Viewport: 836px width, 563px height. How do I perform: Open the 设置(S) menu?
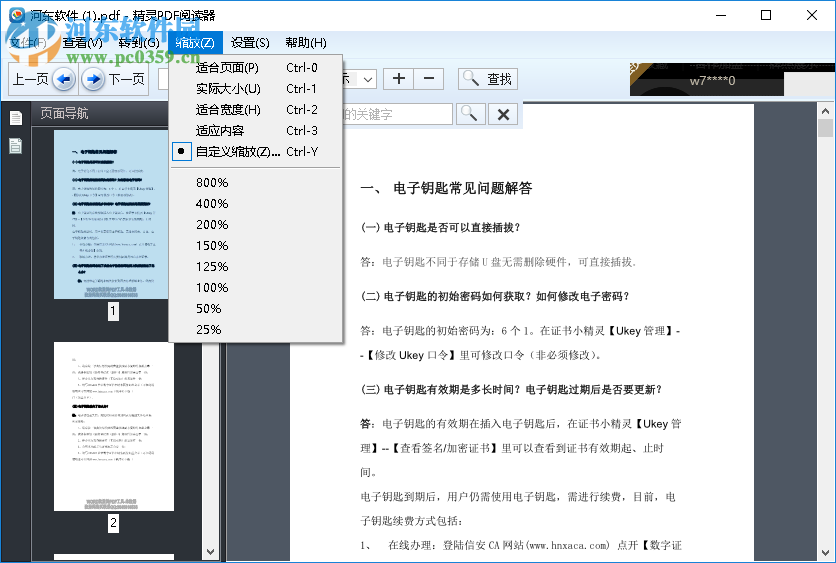pyautogui.click(x=250, y=43)
